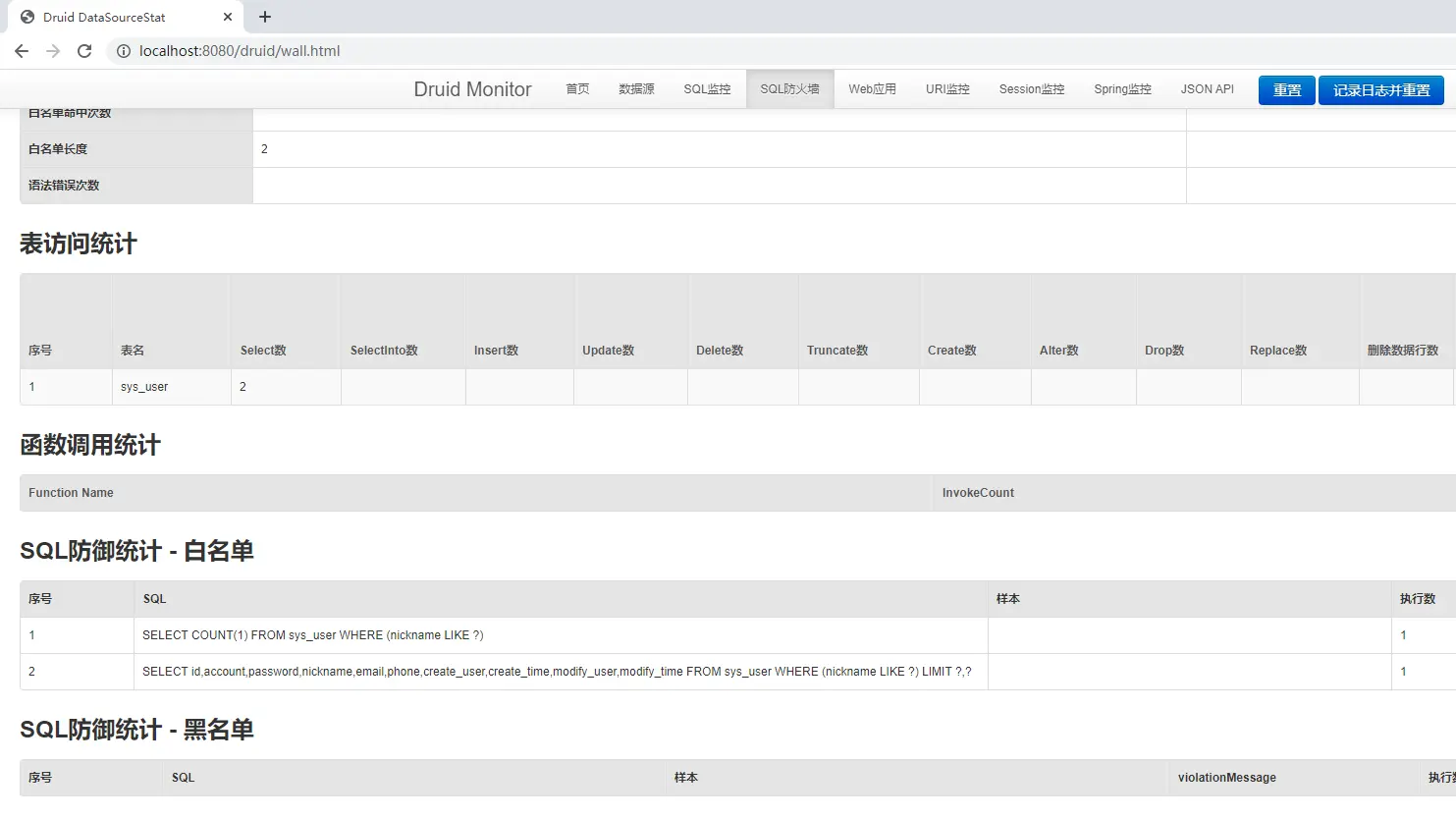Screen dimensions: 1456x818
Task: Click the 语法错误次数 row label
Action: 64,186
